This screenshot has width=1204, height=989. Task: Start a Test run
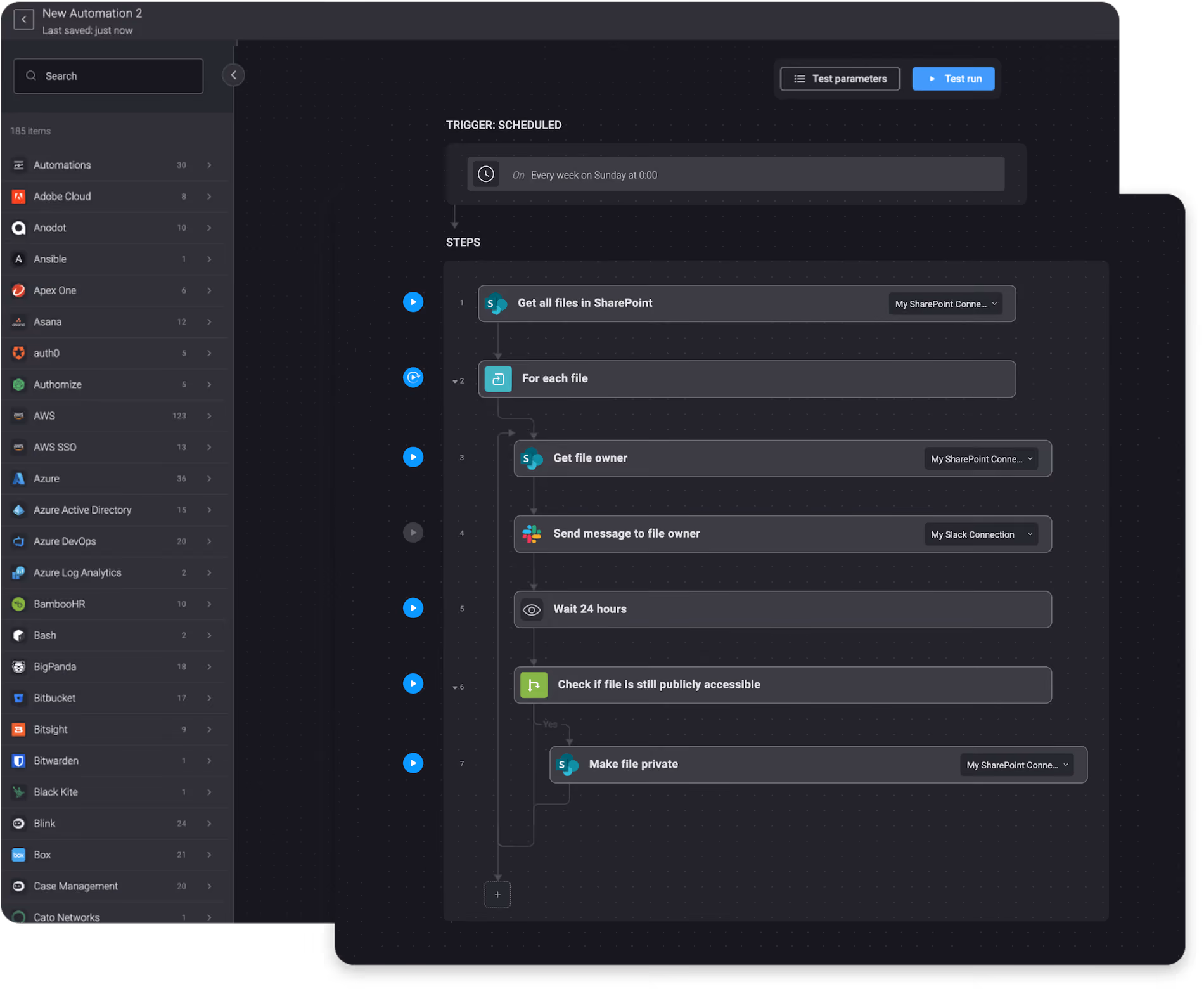coord(953,79)
